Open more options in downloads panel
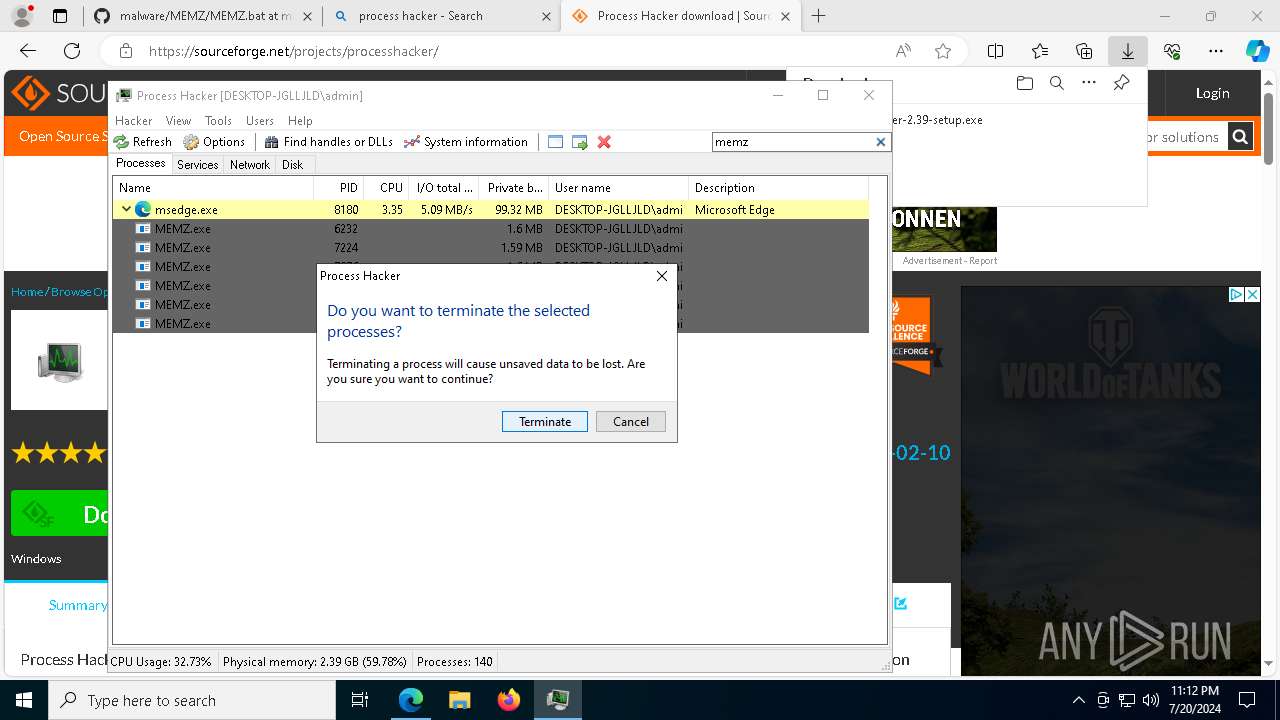Viewport: 1280px width, 720px height. pos(1089,83)
